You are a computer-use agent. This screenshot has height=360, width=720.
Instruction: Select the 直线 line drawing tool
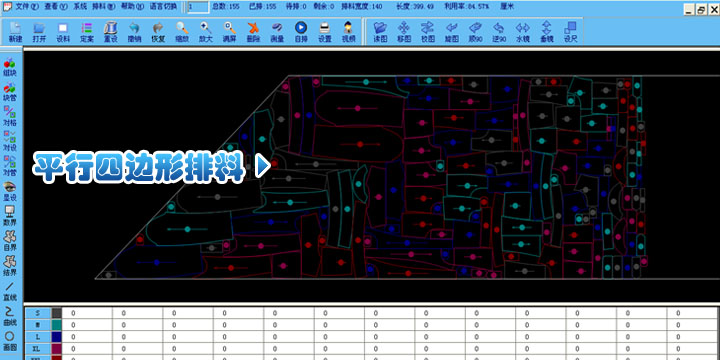pos(10,291)
